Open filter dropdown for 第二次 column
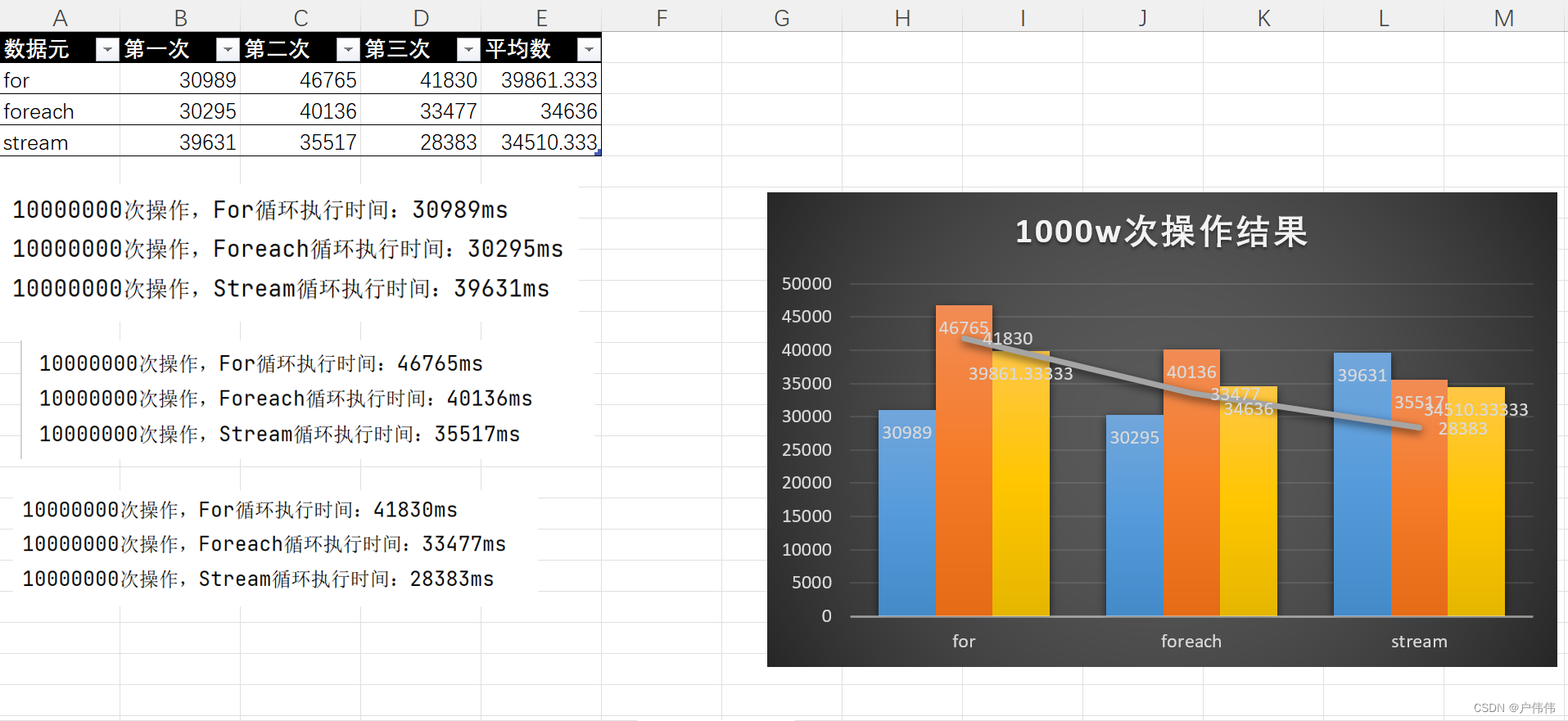Viewport: 1568px width, 721px height. [348, 50]
